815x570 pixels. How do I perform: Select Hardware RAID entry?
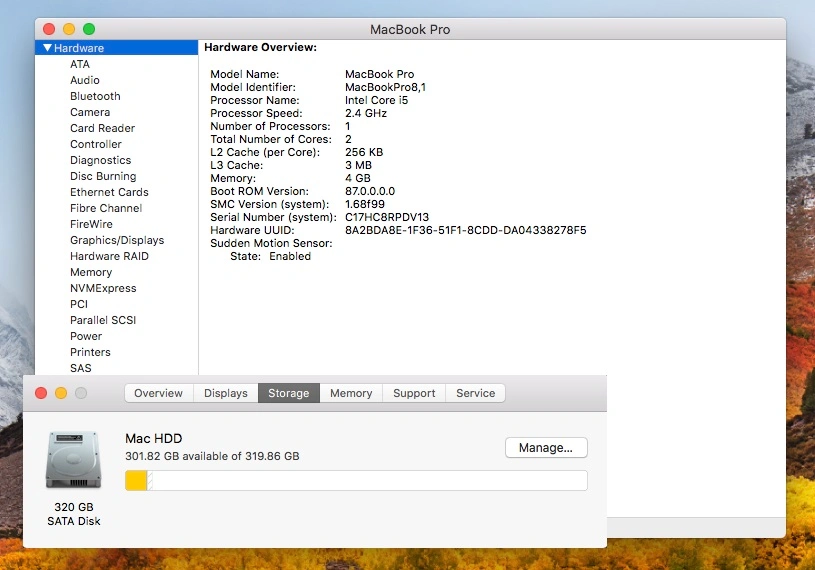109,256
